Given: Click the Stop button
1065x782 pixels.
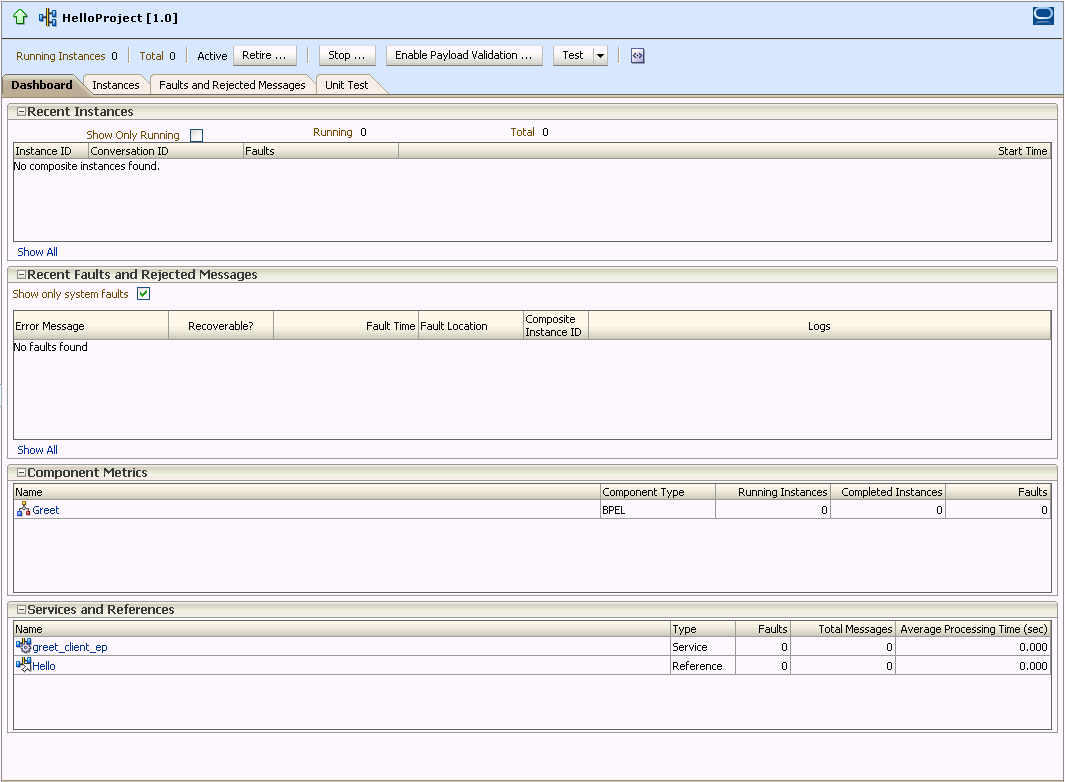Looking at the screenshot, I should coord(346,55).
